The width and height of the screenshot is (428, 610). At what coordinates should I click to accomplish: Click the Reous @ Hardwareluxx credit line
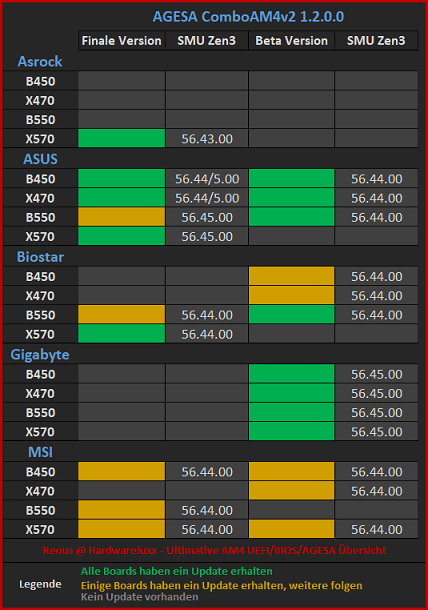(x=214, y=550)
